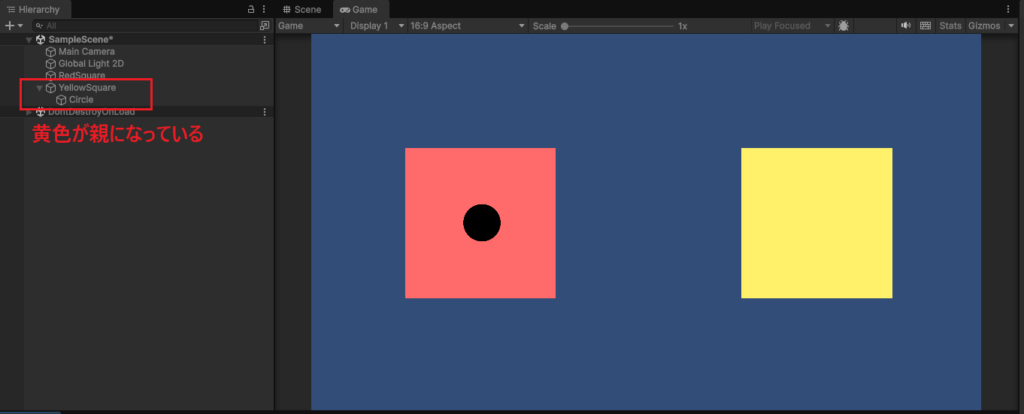Screen dimensions: 1024x414
Task: Click the scene search picker icon
Action: pyautogui.click(x=264, y=25)
